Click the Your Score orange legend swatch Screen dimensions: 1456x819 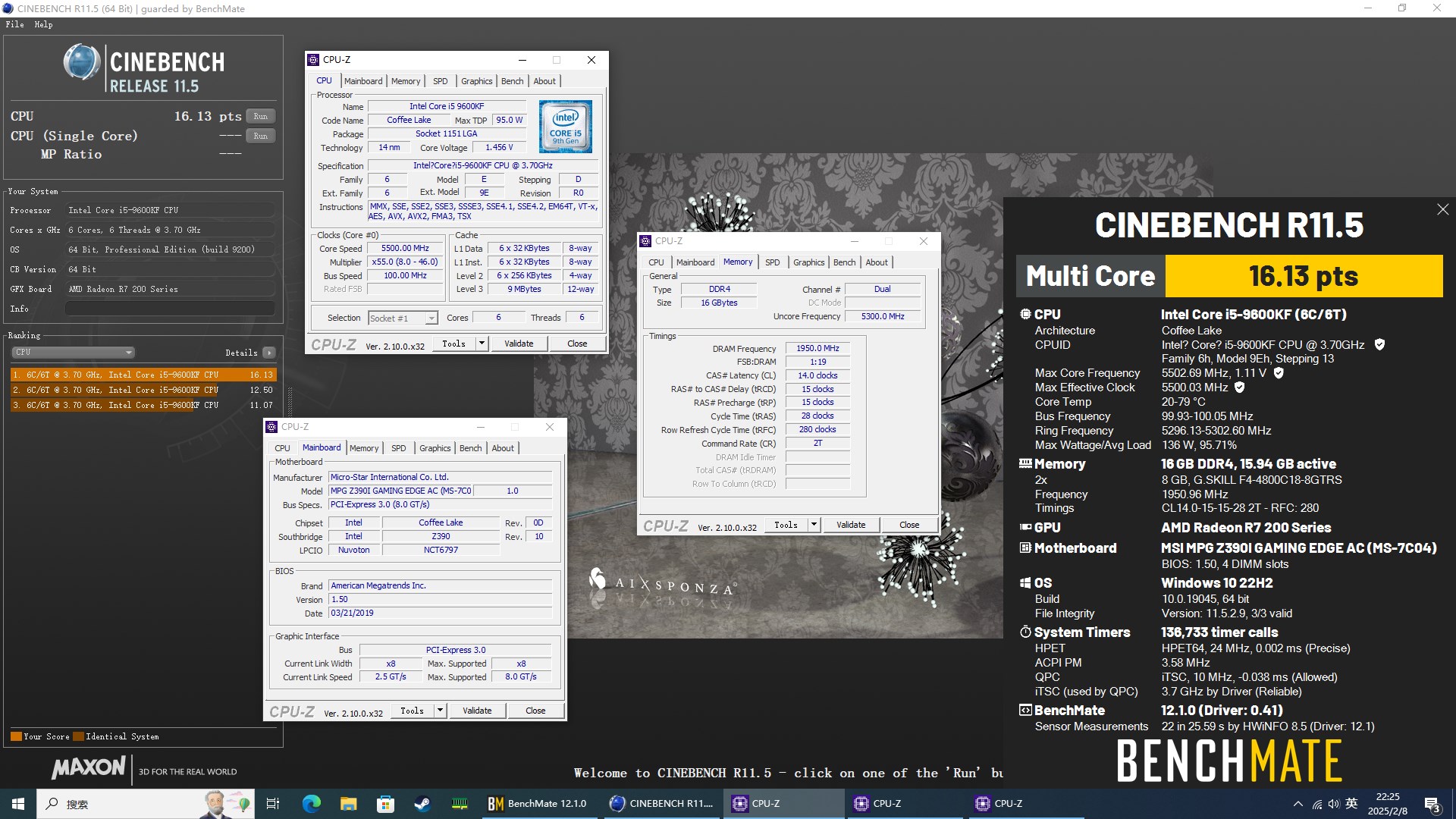pyautogui.click(x=16, y=736)
